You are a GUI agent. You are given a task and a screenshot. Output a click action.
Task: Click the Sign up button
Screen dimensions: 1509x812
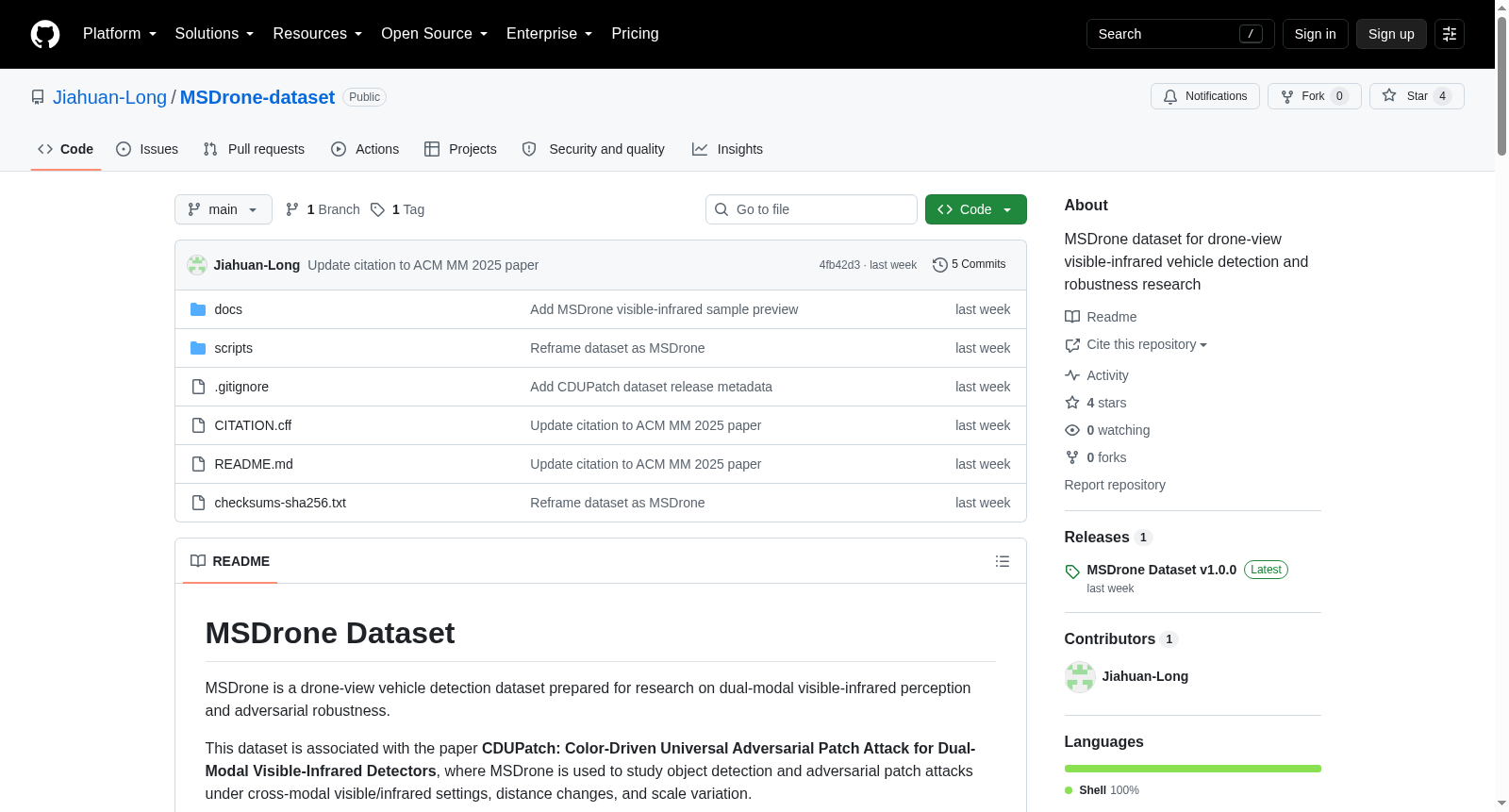pyautogui.click(x=1391, y=34)
